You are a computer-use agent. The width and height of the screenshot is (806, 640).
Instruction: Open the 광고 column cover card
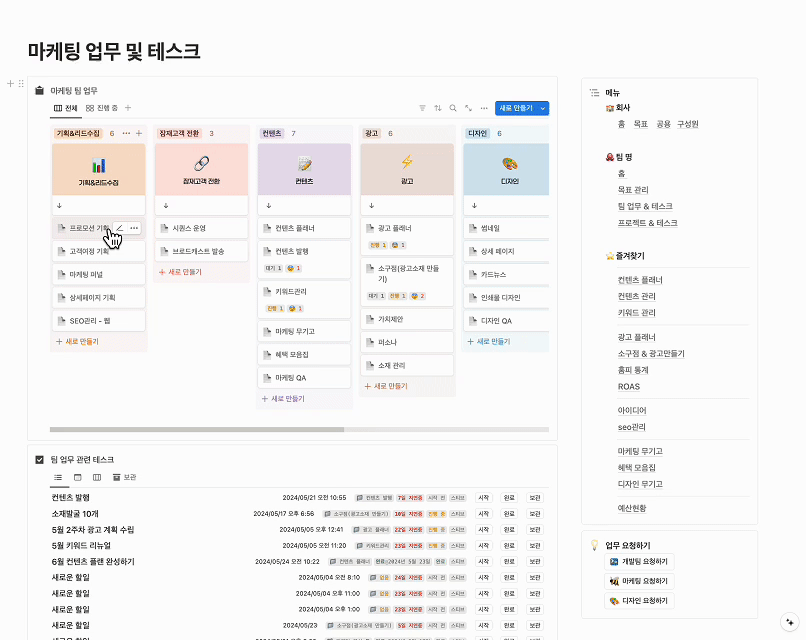(407, 169)
